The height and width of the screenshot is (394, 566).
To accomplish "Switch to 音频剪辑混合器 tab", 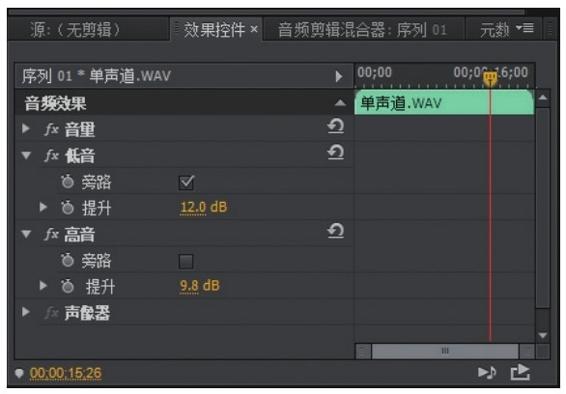I will (363, 30).
